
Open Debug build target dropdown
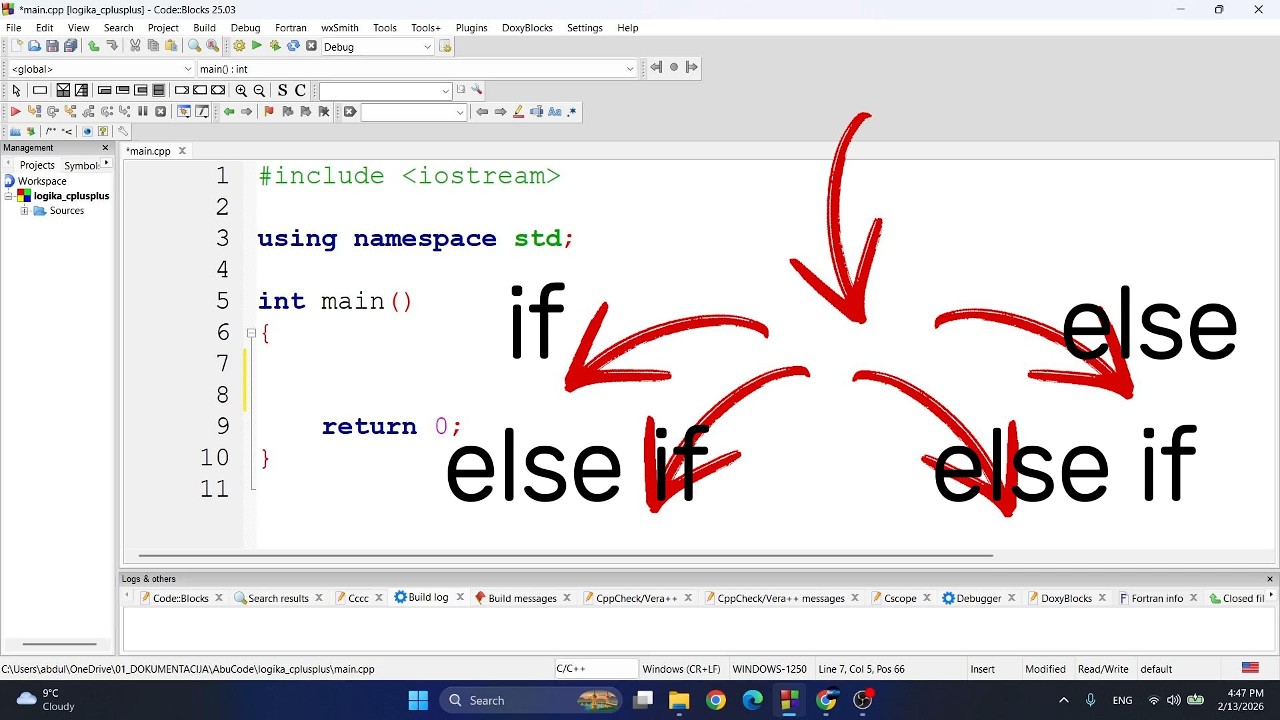tap(378, 46)
